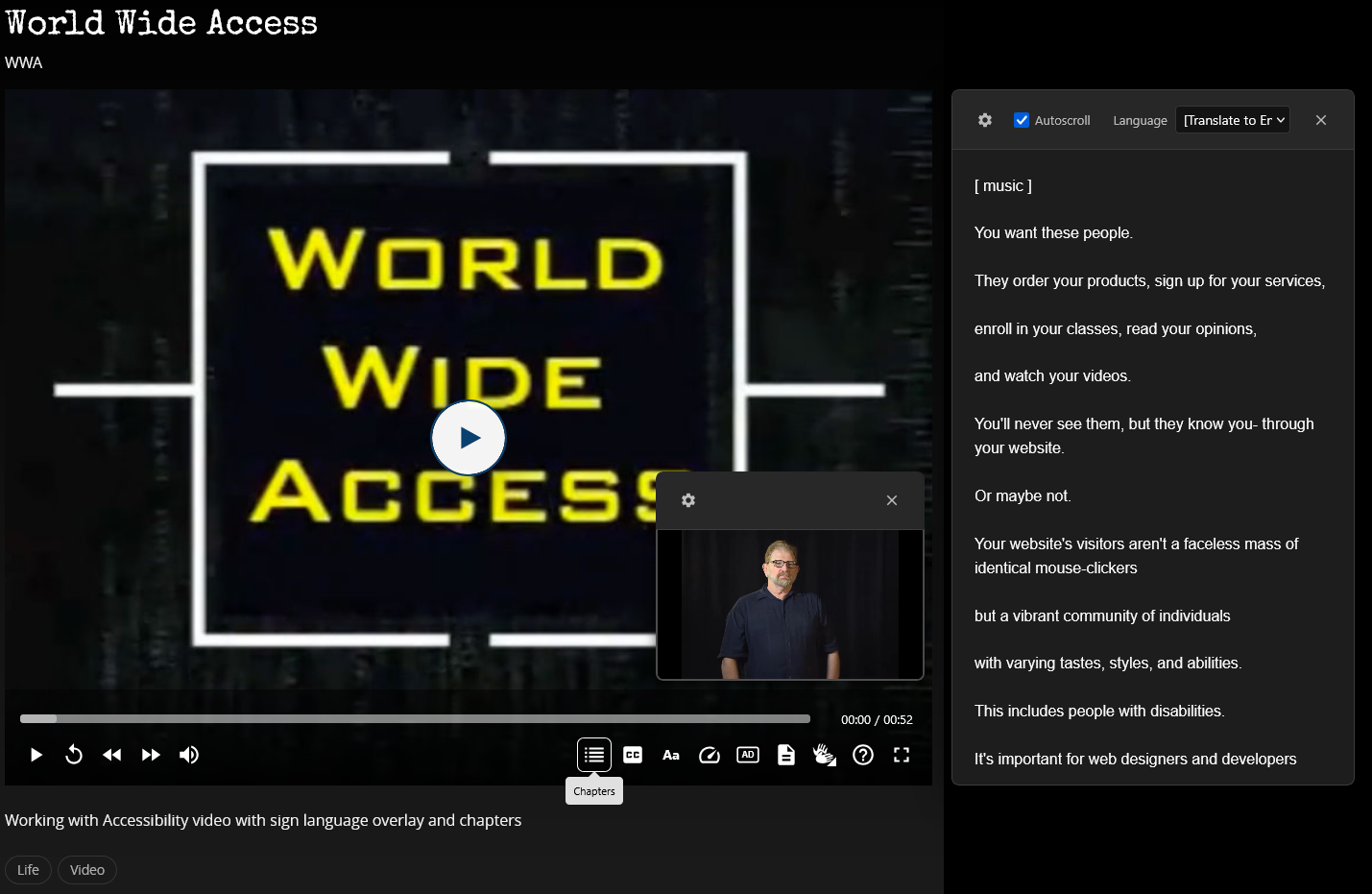Jump to "They order your products" transcript line
Image resolution: width=1372 pixels, height=894 pixels.
1149,281
